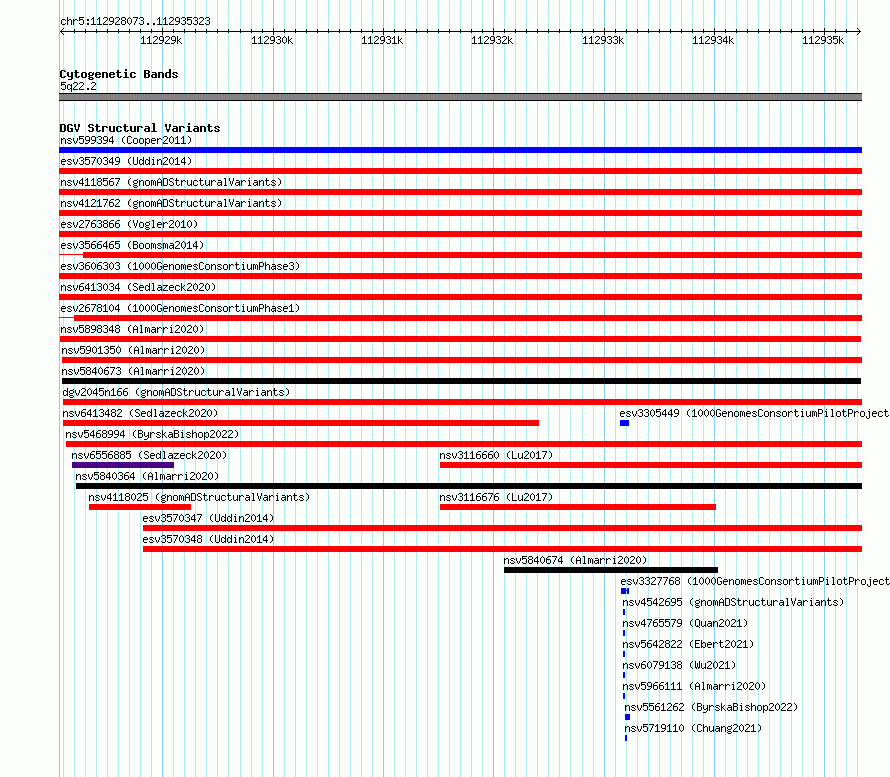Image resolution: width=890 pixels, height=777 pixels.
Task: Open esv3327768 (1000GenomesConsortiumPilotProject) label
Action: click(755, 581)
